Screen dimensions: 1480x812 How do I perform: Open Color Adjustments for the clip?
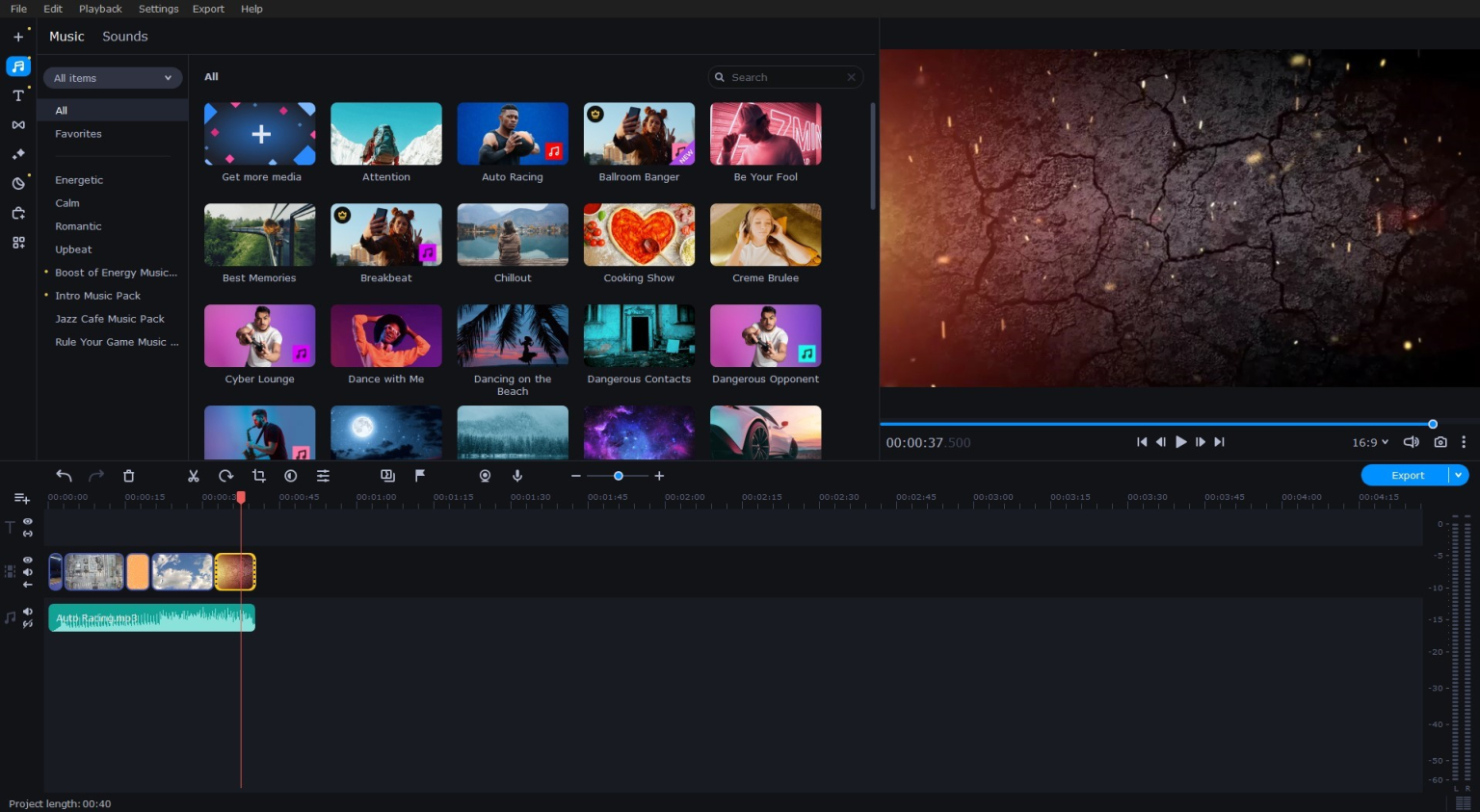[291, 475]
